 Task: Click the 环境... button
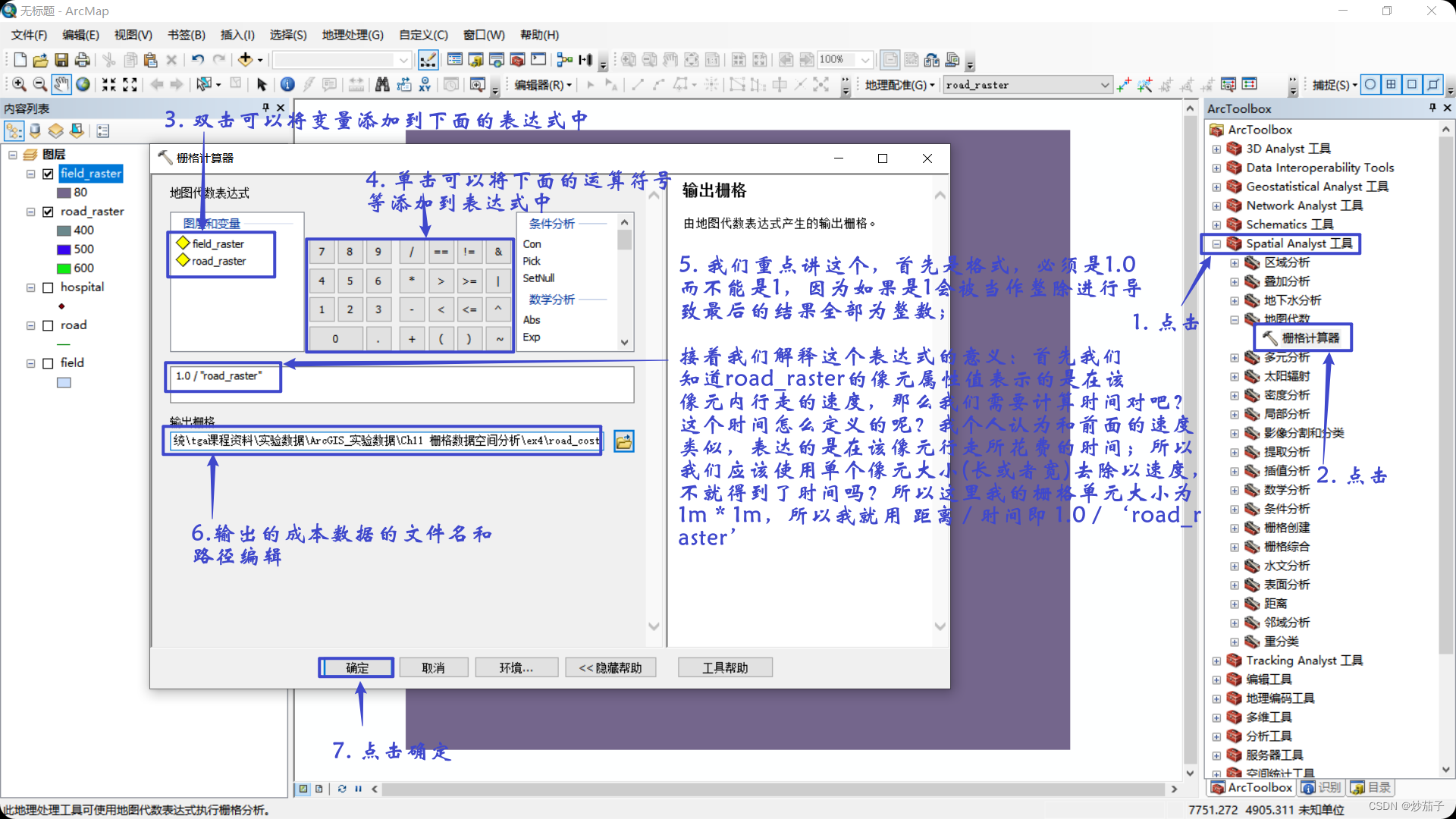[x=516, y=667]
